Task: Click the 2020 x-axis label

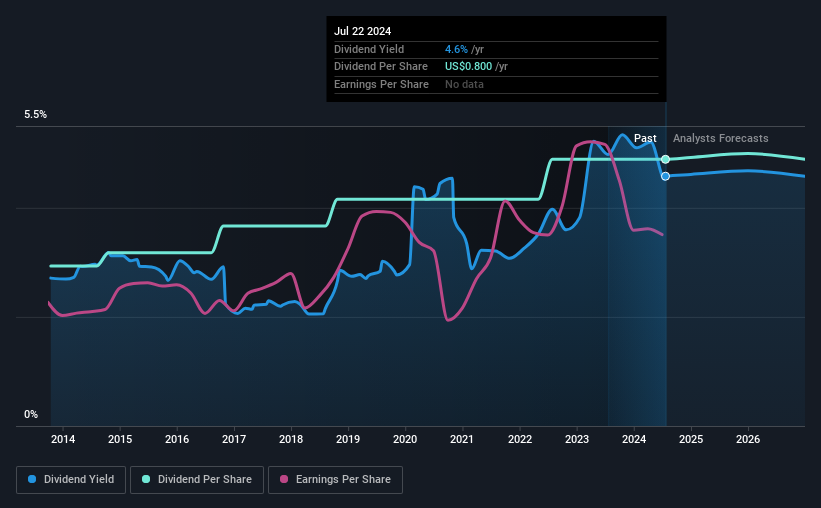Action: tap(405, 439)
